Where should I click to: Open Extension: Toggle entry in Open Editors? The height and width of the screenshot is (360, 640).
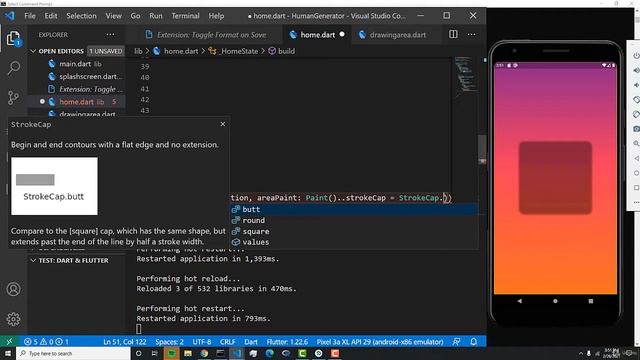pos(77,89)
